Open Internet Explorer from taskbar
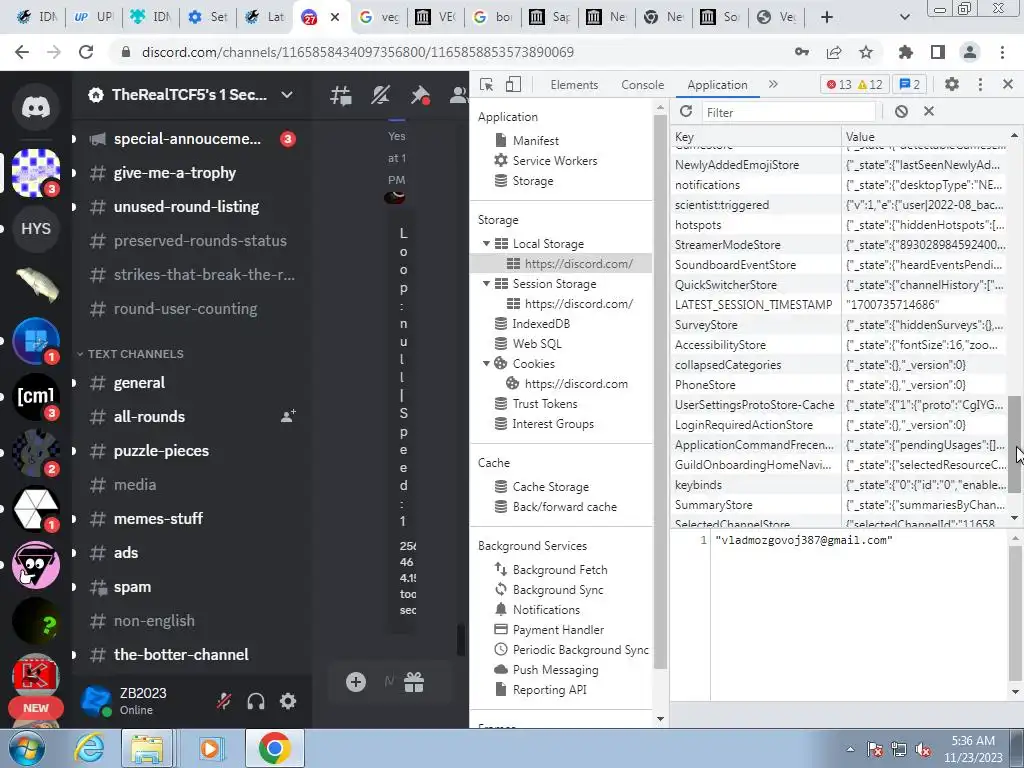Screen dimensions: 1024x768 (x=89, y=748)
